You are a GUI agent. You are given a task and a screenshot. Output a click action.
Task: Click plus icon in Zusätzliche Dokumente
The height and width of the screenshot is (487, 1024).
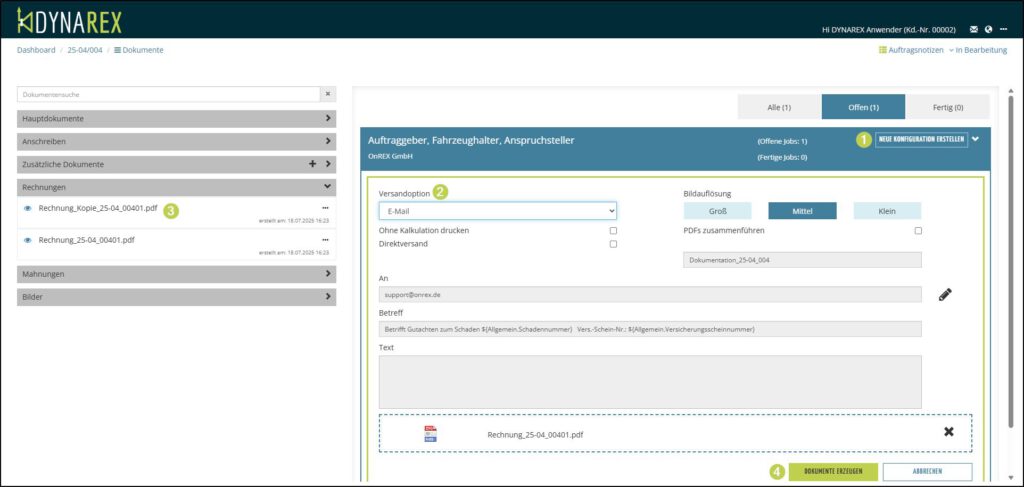tap(312, 164)
